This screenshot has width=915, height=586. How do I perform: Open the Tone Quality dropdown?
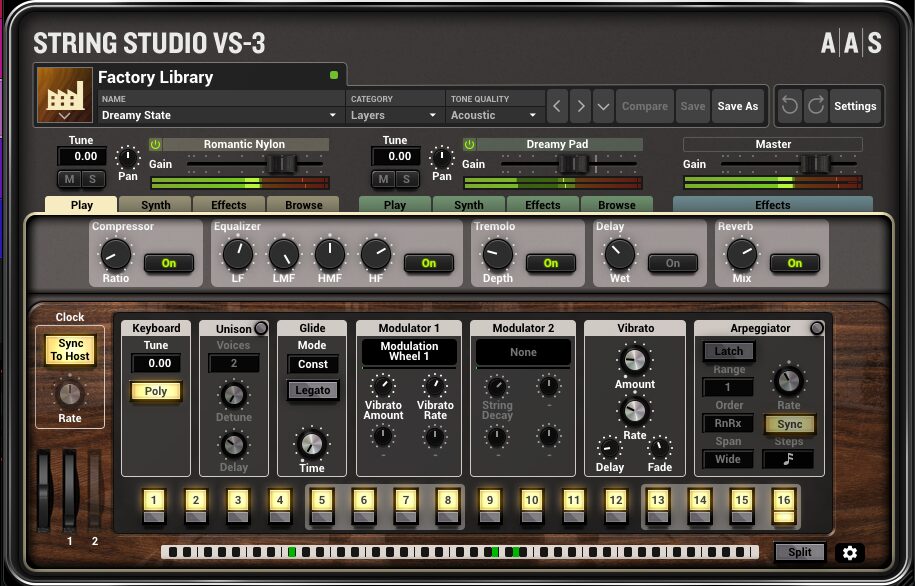[x=494, y=115]
